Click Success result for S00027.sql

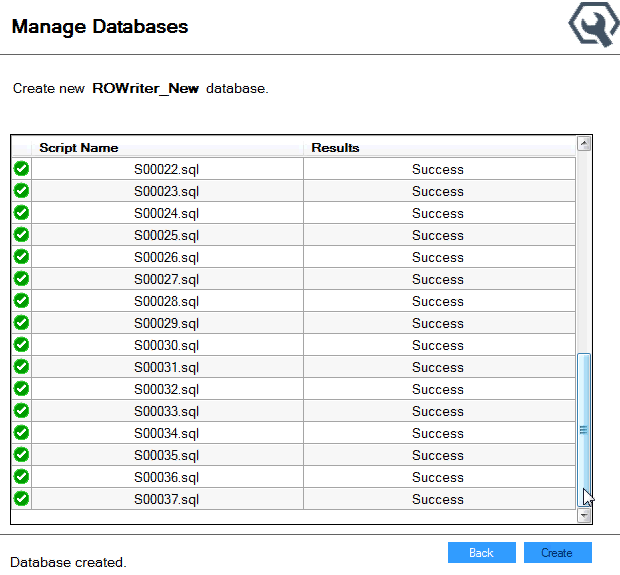point(438,279)
